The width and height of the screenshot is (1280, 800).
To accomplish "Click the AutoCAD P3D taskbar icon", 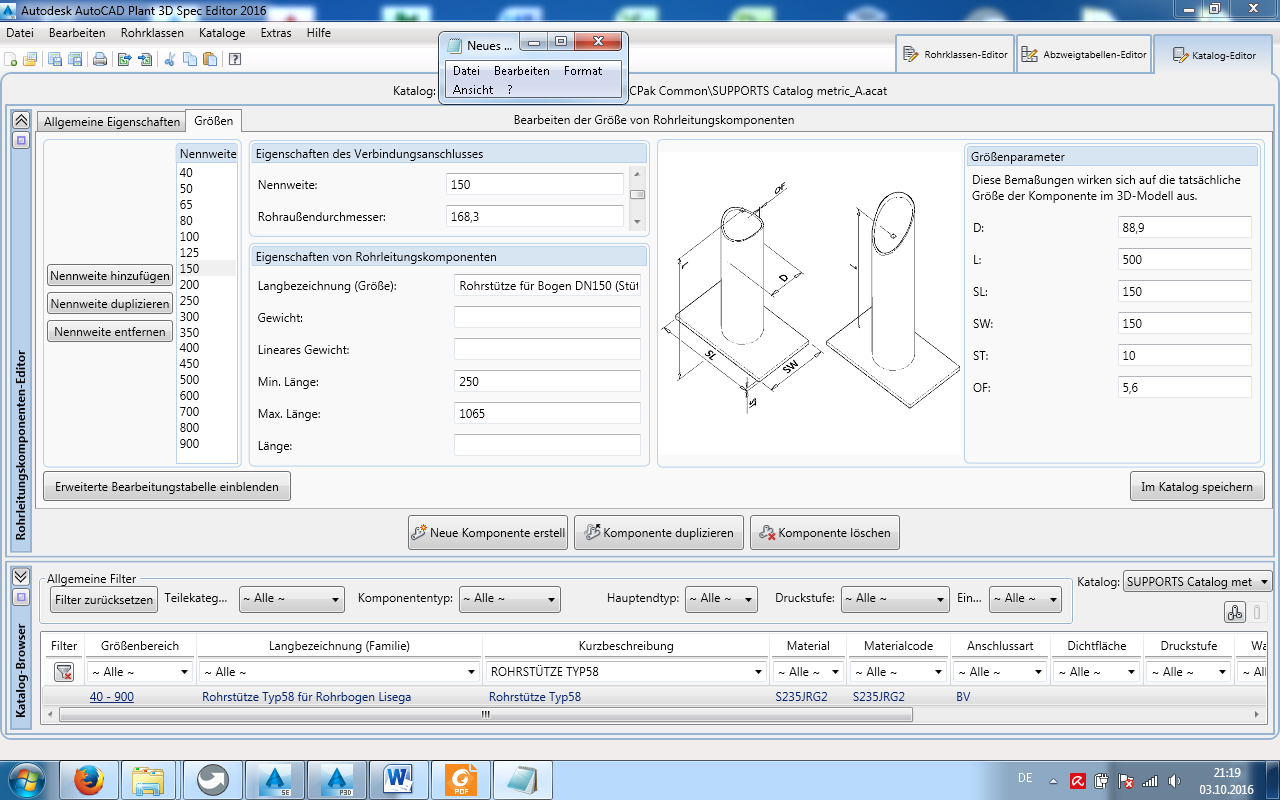I will click(x=336, y=780).
